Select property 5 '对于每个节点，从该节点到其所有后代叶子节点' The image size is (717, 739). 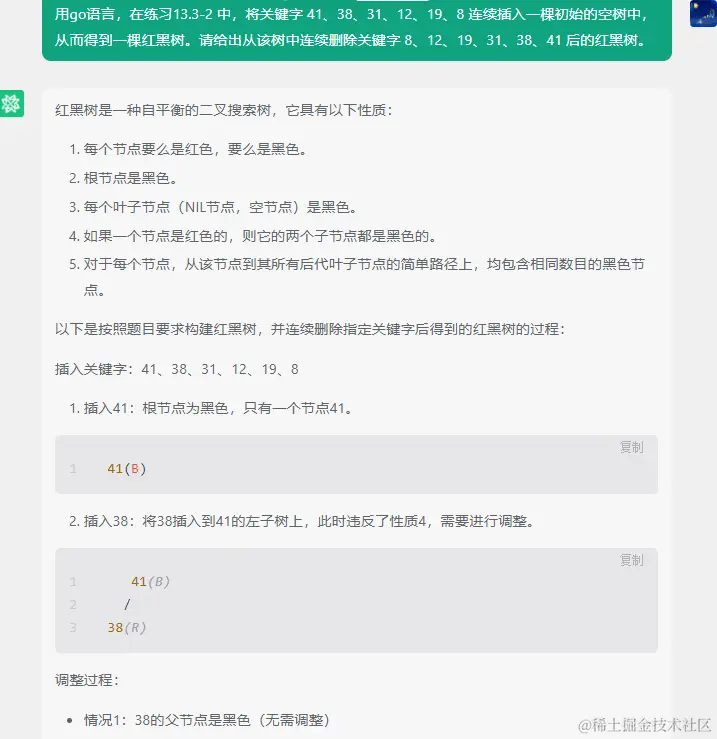tap(277, 264)
